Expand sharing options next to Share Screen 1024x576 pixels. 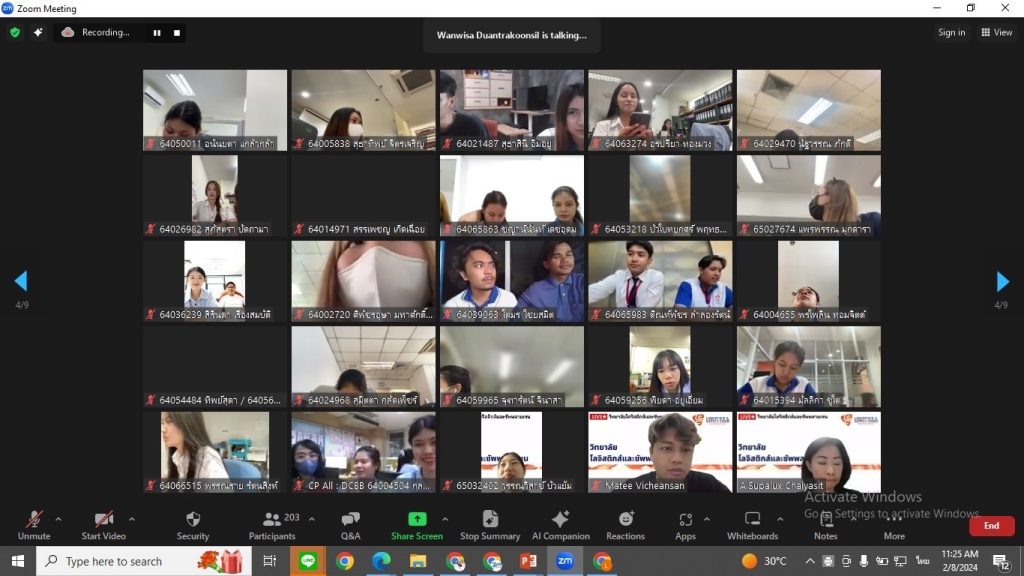tap(445, 520)
